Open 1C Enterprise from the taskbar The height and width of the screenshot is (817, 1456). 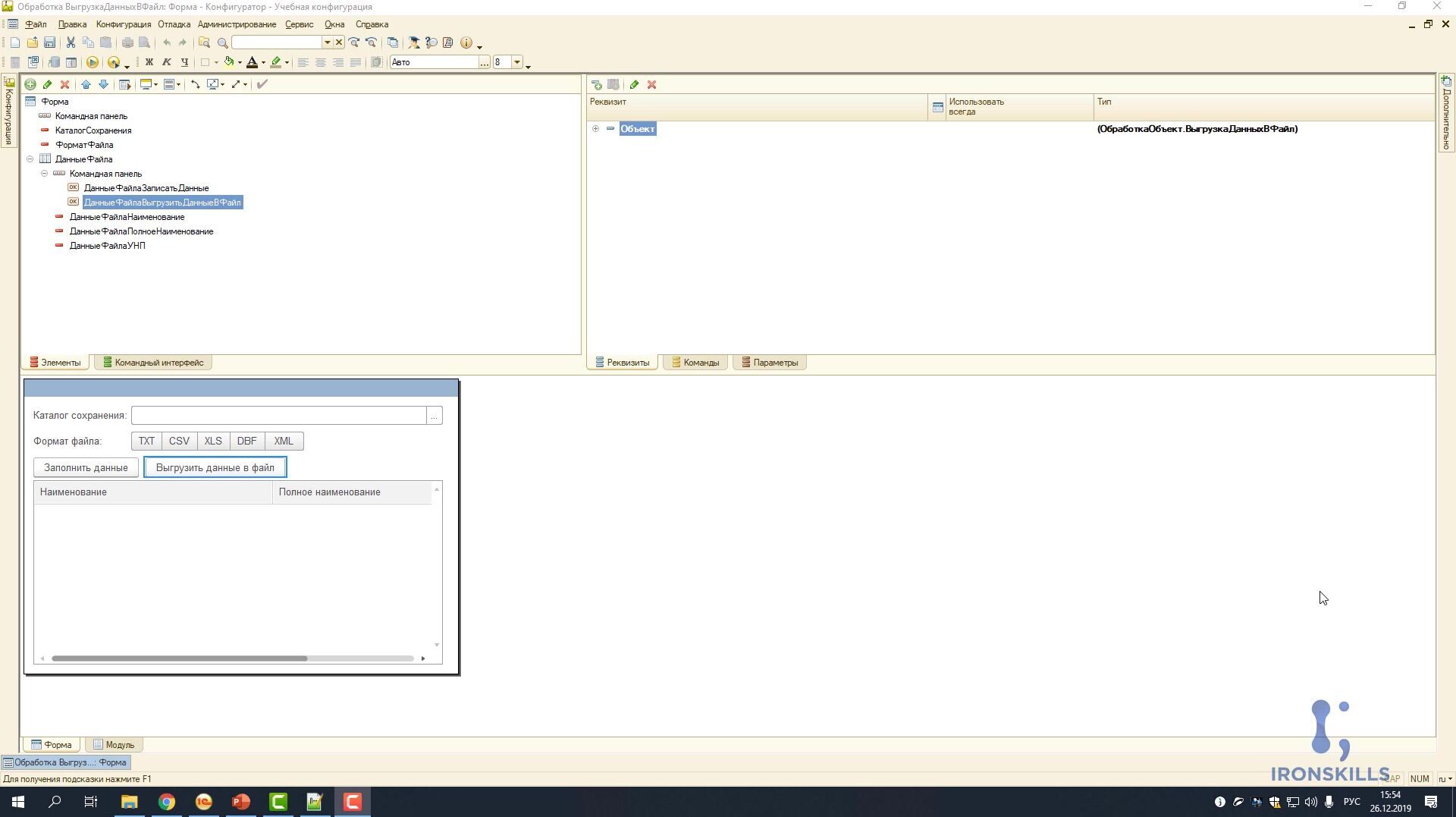click(203, 802)
